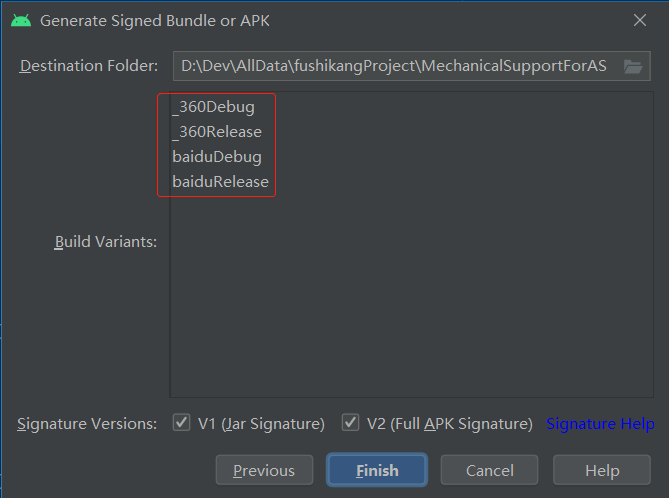Choose baiduDebug from the variants list

point(217,157)
